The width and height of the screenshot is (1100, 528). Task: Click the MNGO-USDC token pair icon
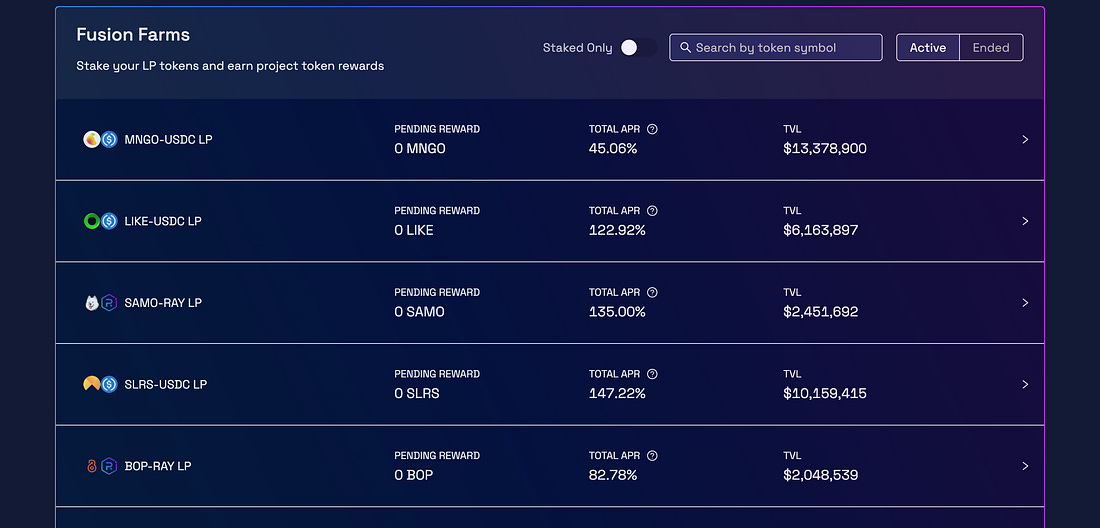point(100,140)
